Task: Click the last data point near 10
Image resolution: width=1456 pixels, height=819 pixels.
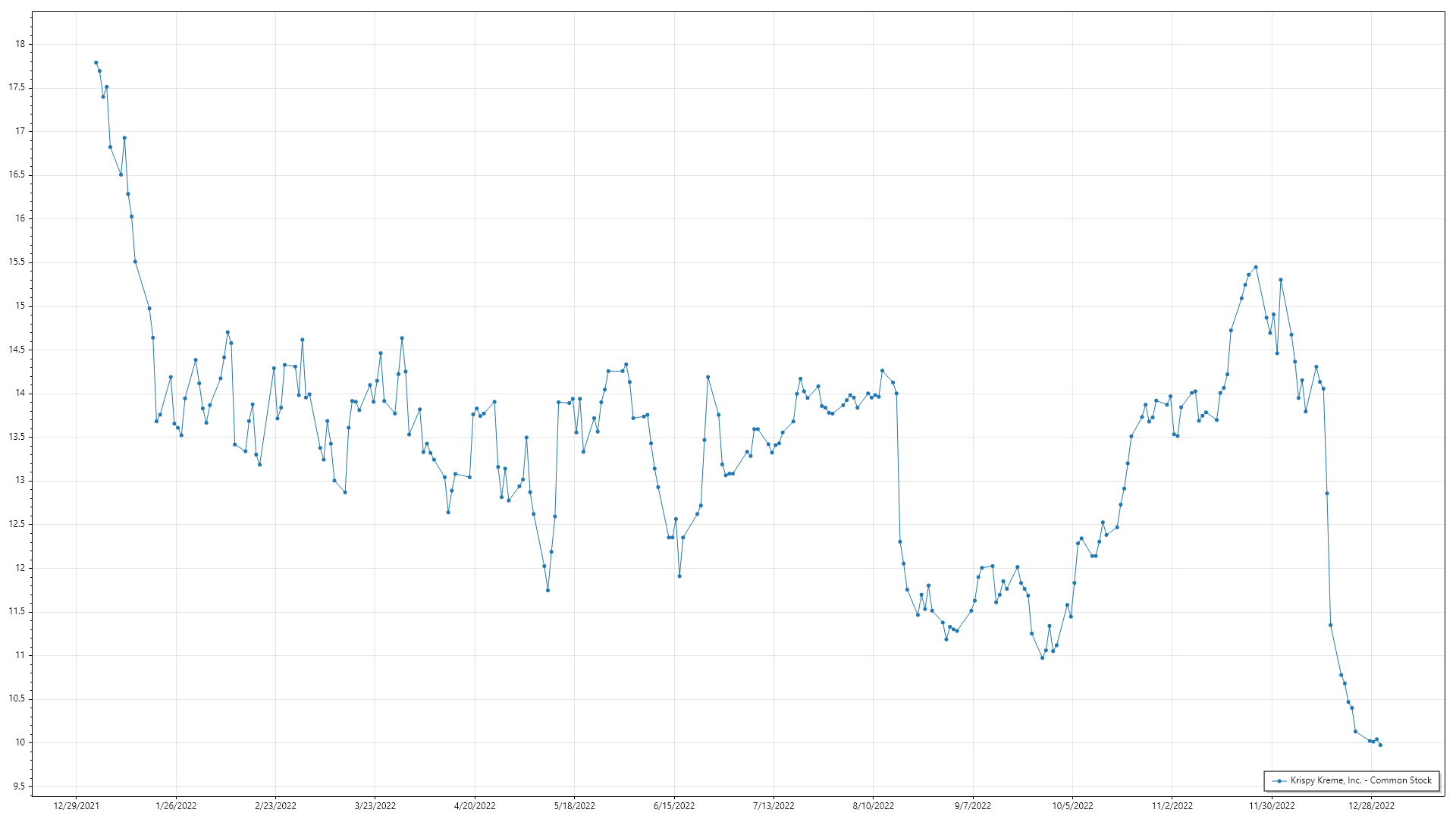Action: click(x=1380, y=745)
